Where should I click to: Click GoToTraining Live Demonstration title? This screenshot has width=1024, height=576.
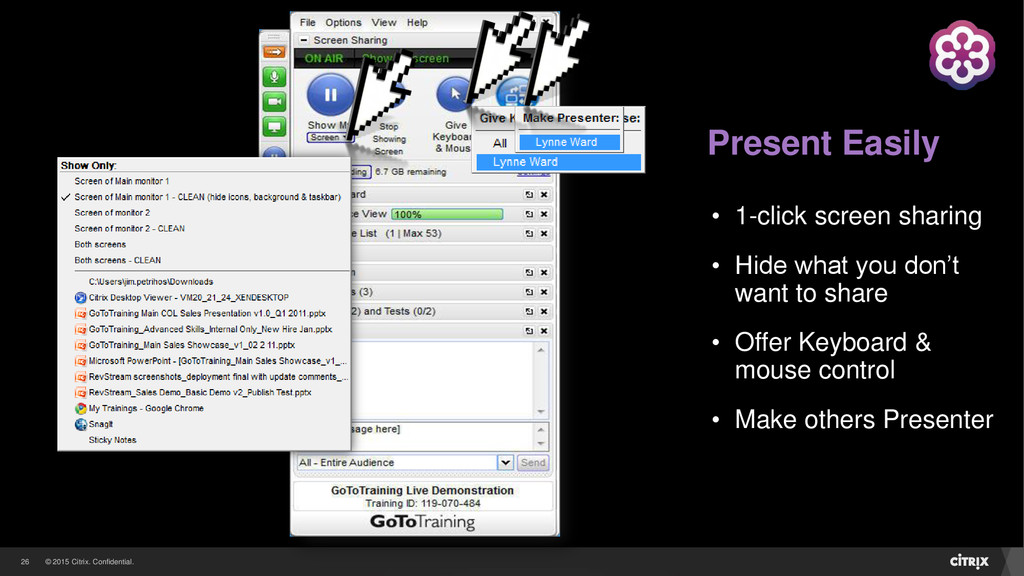pos(422,490)
